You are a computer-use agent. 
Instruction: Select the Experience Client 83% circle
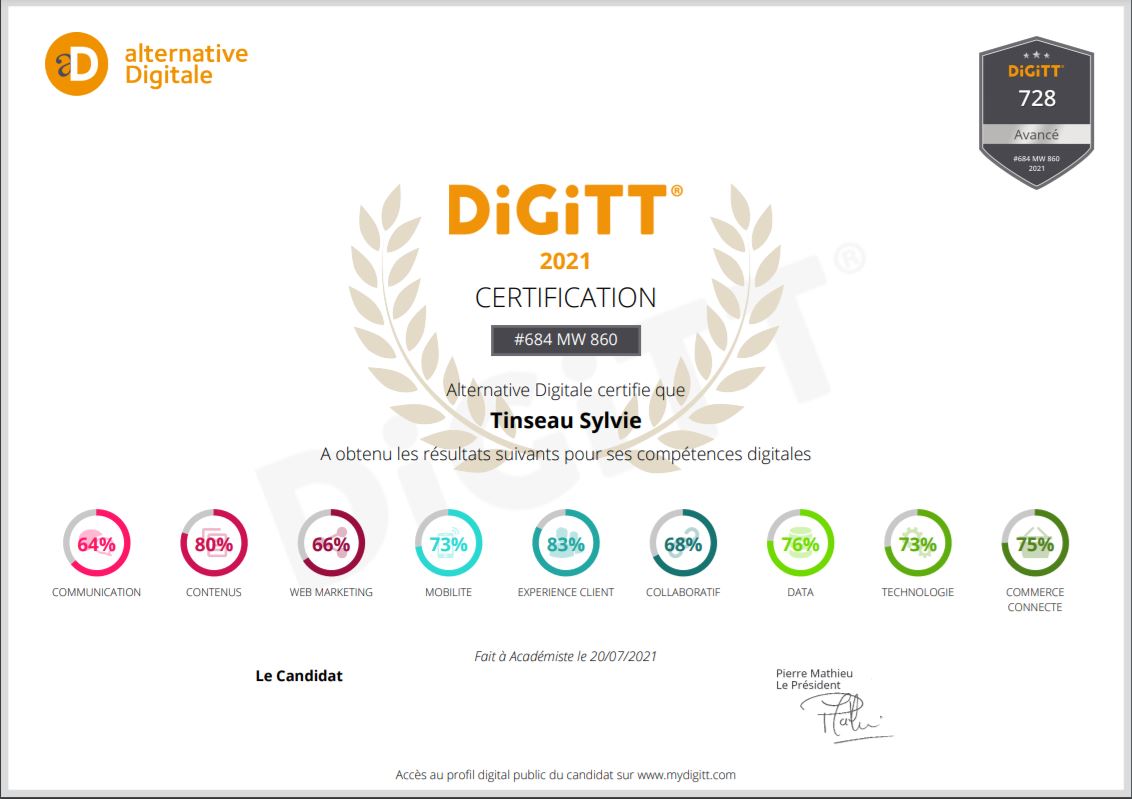(x=566, y=544)
